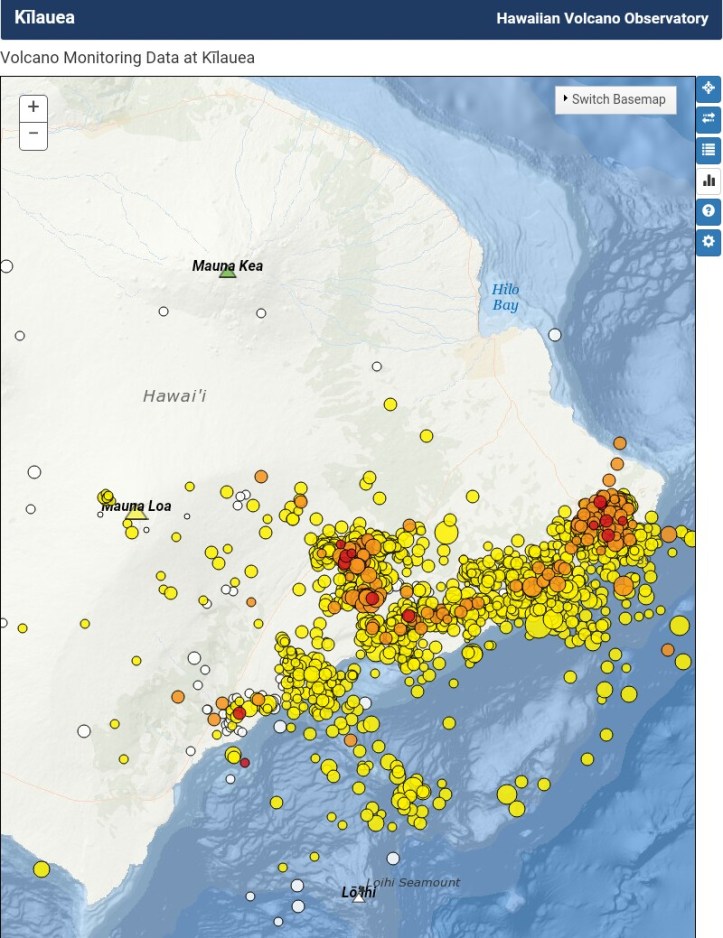This screenshot has height=938, width=723.
Task: Click the Hawai'i island map label
Action: point(174,396)
